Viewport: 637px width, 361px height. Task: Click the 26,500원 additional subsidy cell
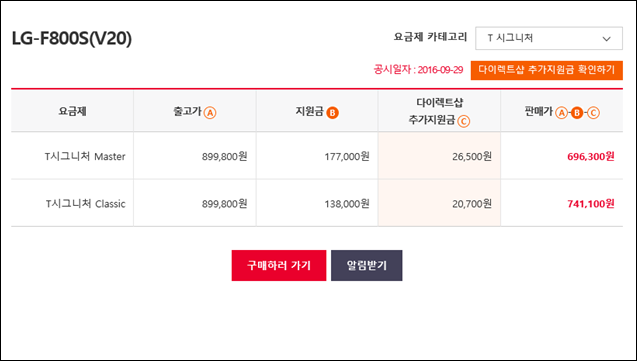click(x=439, y=156)
